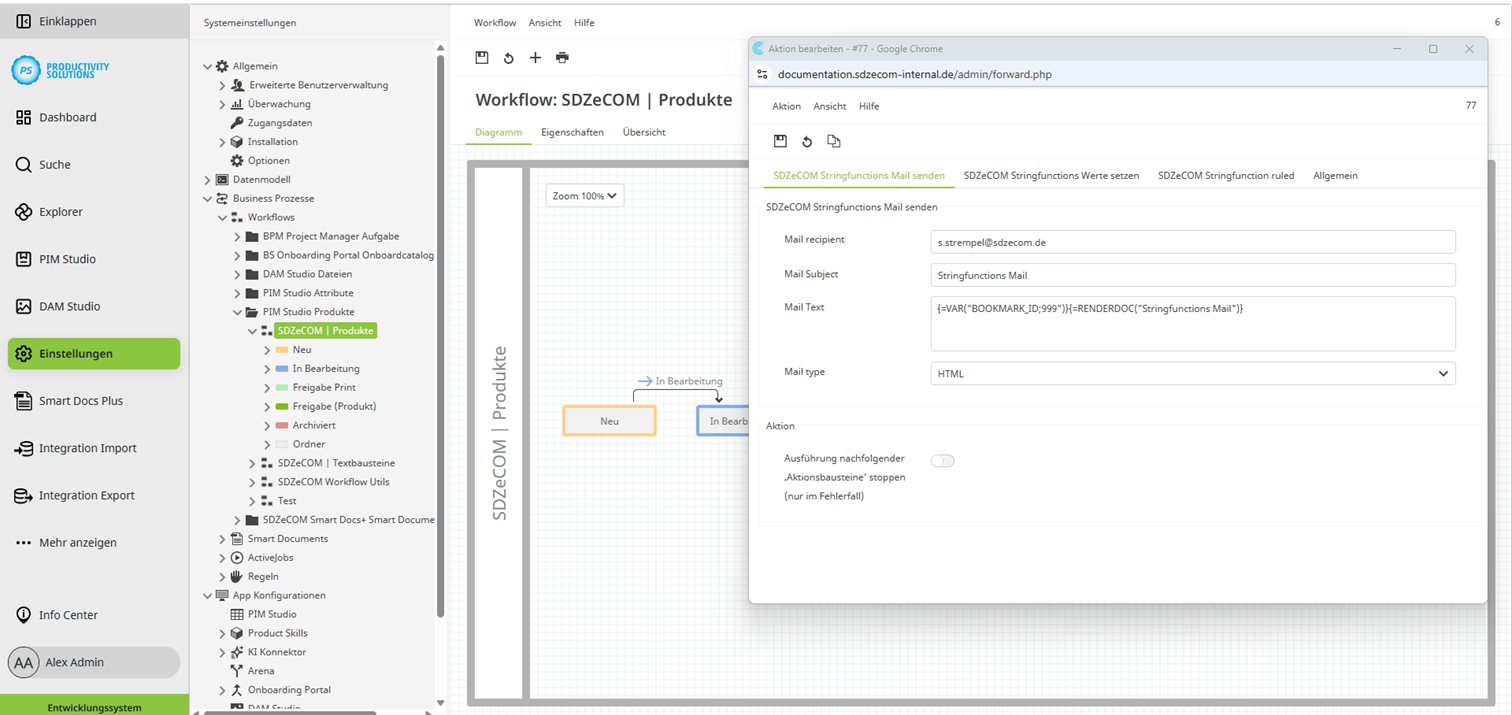
Task: Click the yellow swatch next to Neu status
Action: (283, 349)
